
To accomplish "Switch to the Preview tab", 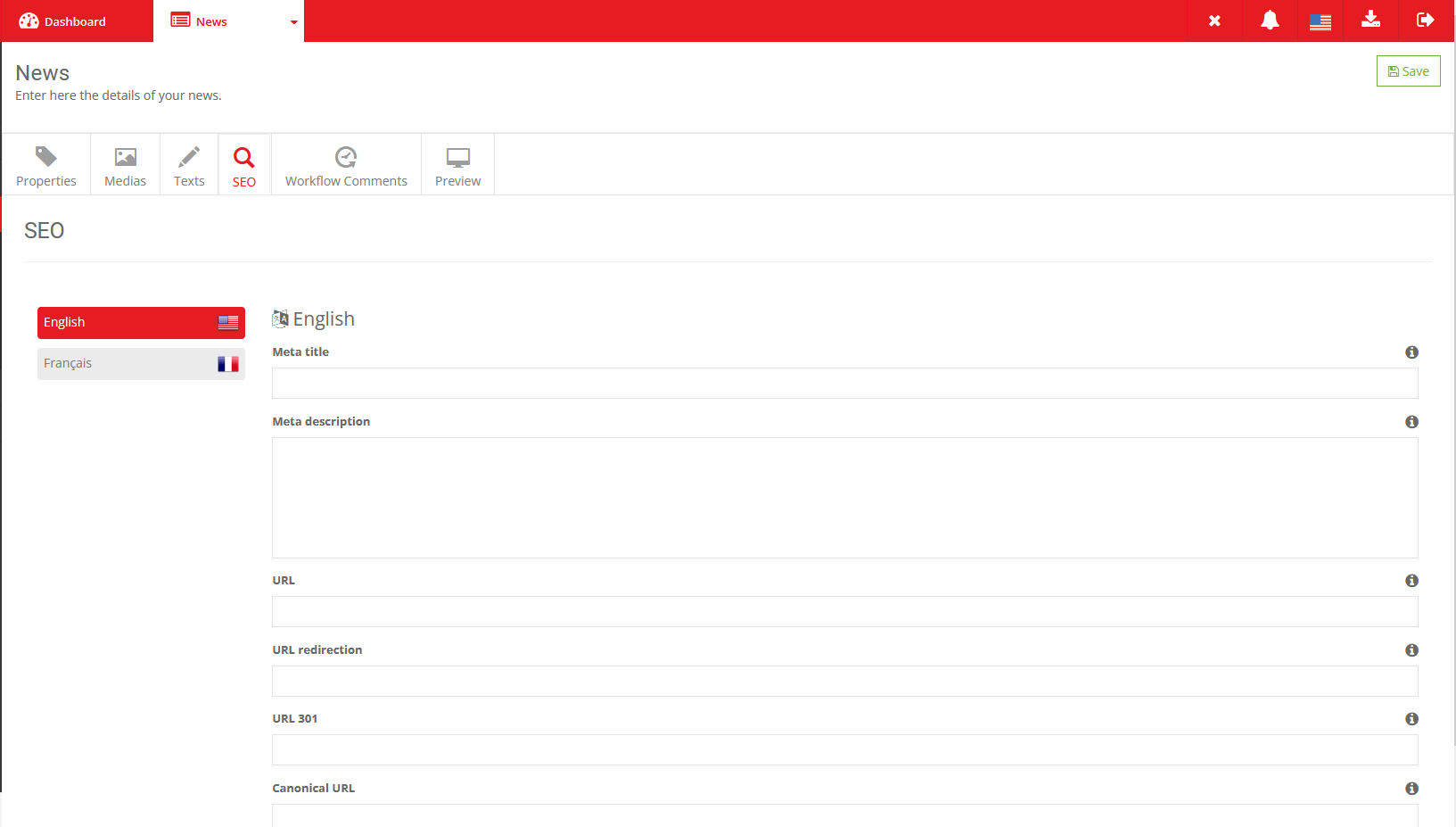I will [457, 166].
